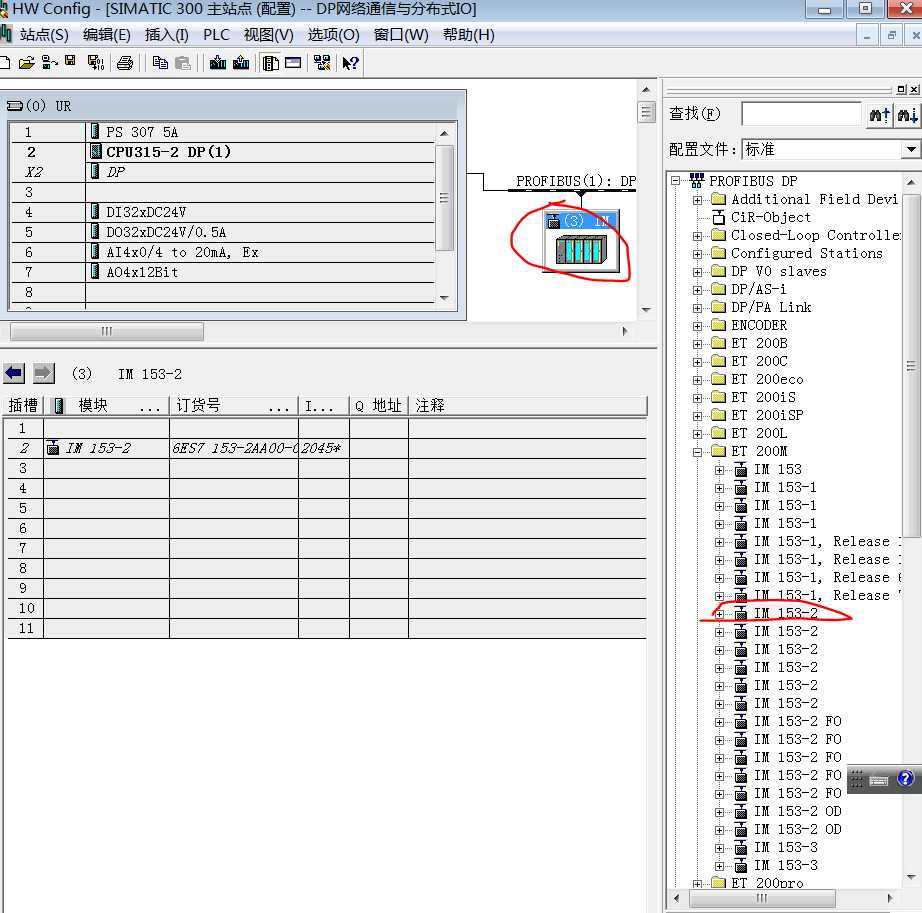Viewport: 922px width, 913px height.
Task: Click the search downward binoculars icon
Action: (x=906, y=114)
